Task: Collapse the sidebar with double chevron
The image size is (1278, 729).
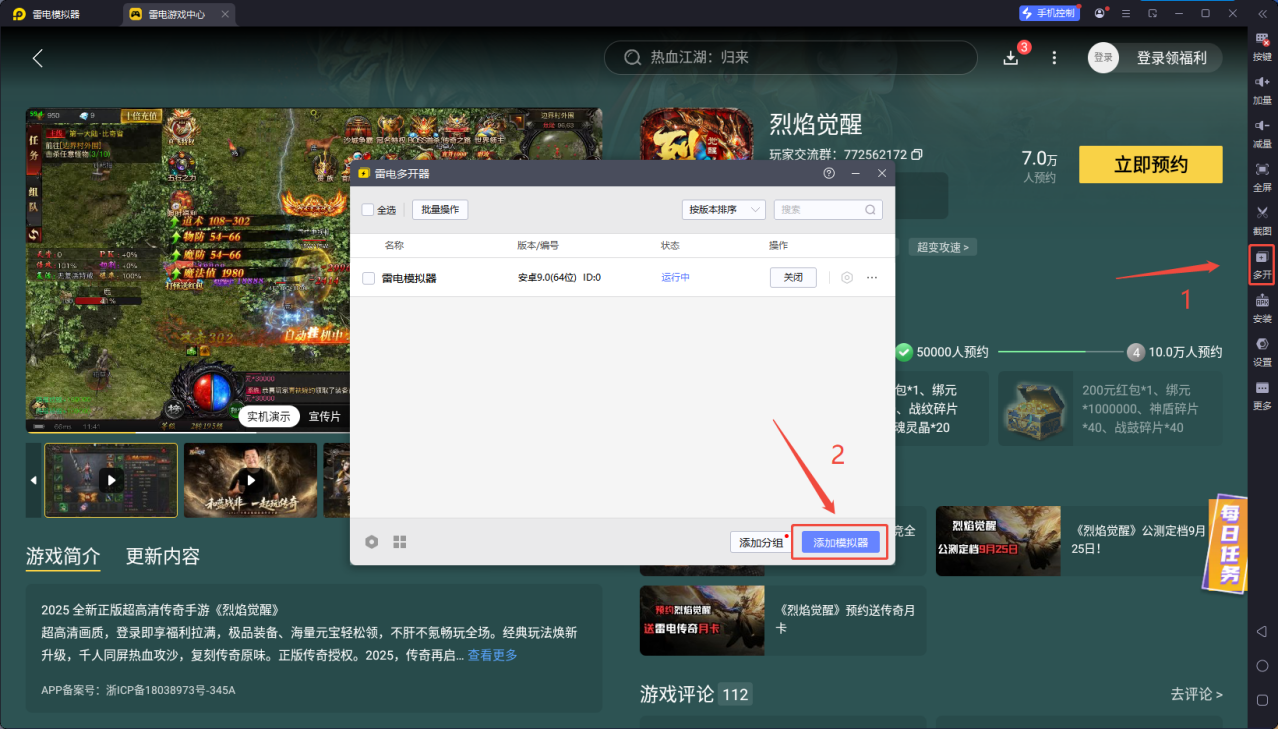Action: (1262, 13)
